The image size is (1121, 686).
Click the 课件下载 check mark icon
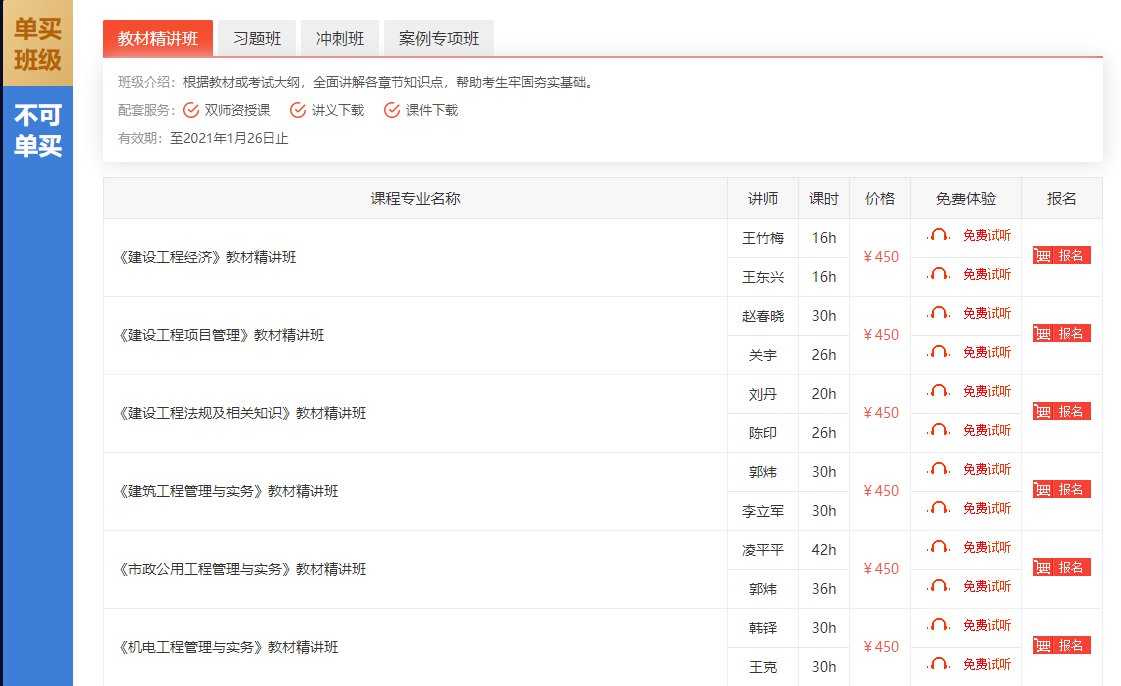click(392, 110)
